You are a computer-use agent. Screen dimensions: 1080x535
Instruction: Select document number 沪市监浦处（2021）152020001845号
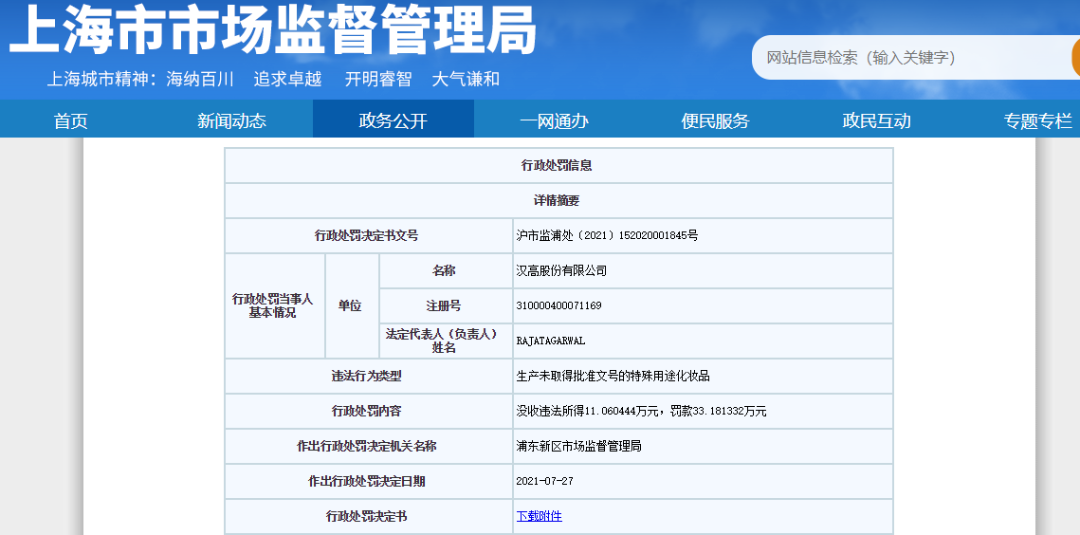[x=607, y=235]
